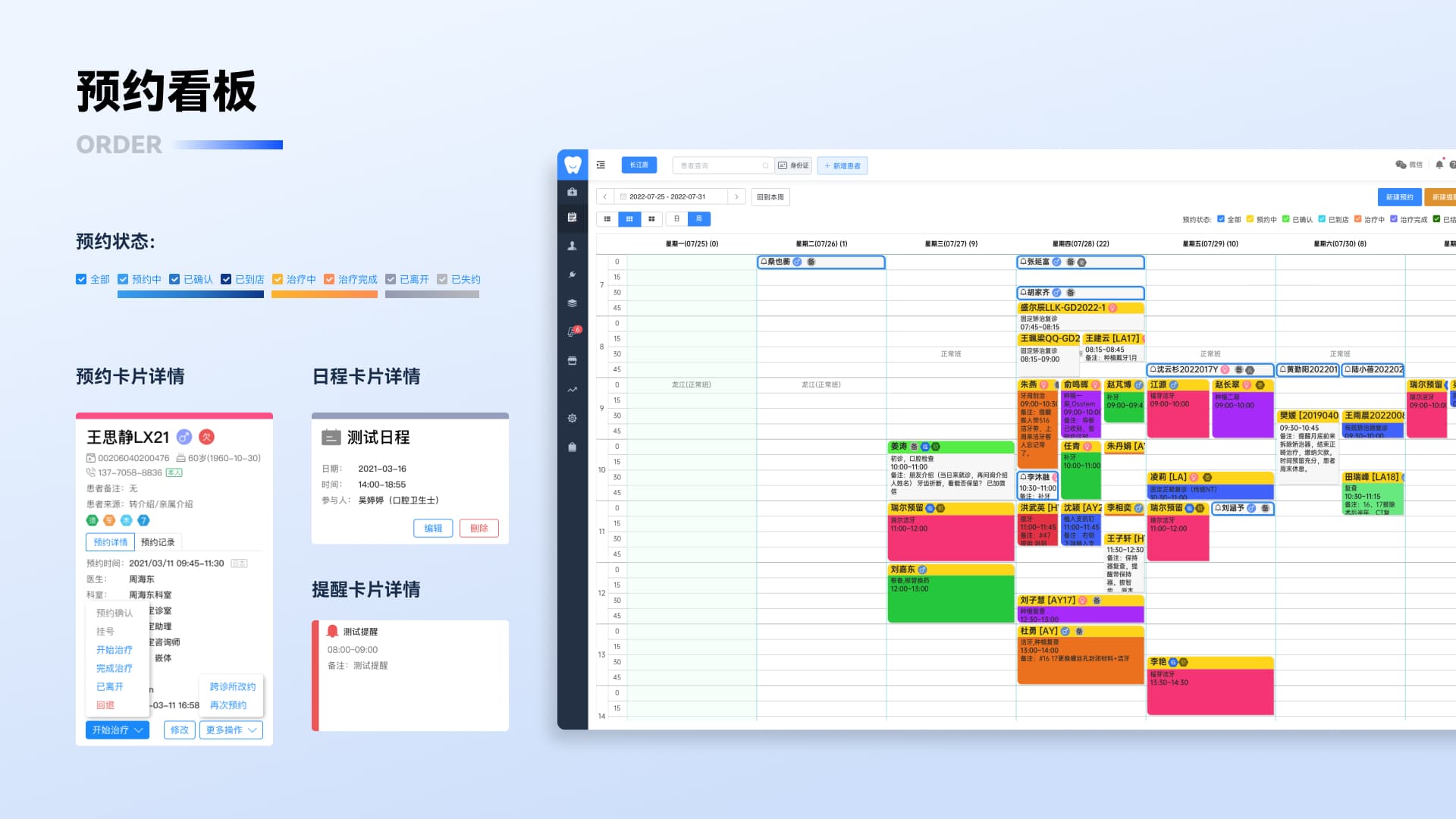1456x819 pixels.
Task: Select 完成治疗 from the status menu
Action: coord(114,668)
